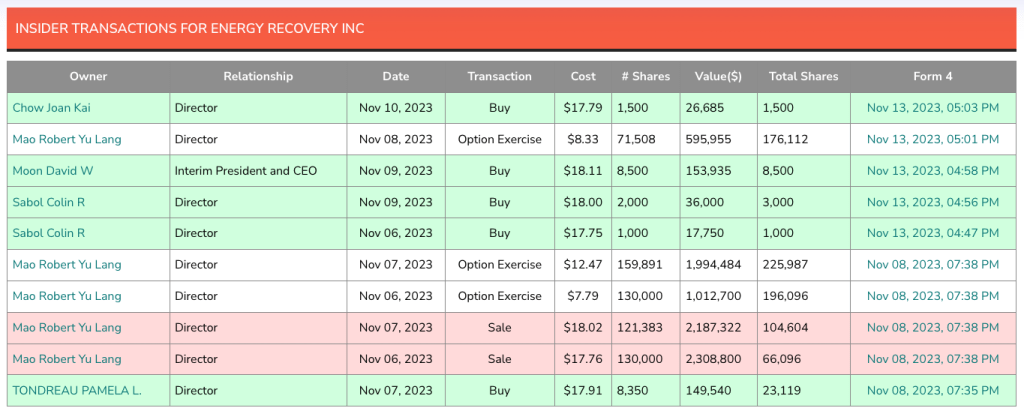Click the Relationship column header
Viewport: 1024px width, 411px height.
click(x=258, y=76)
